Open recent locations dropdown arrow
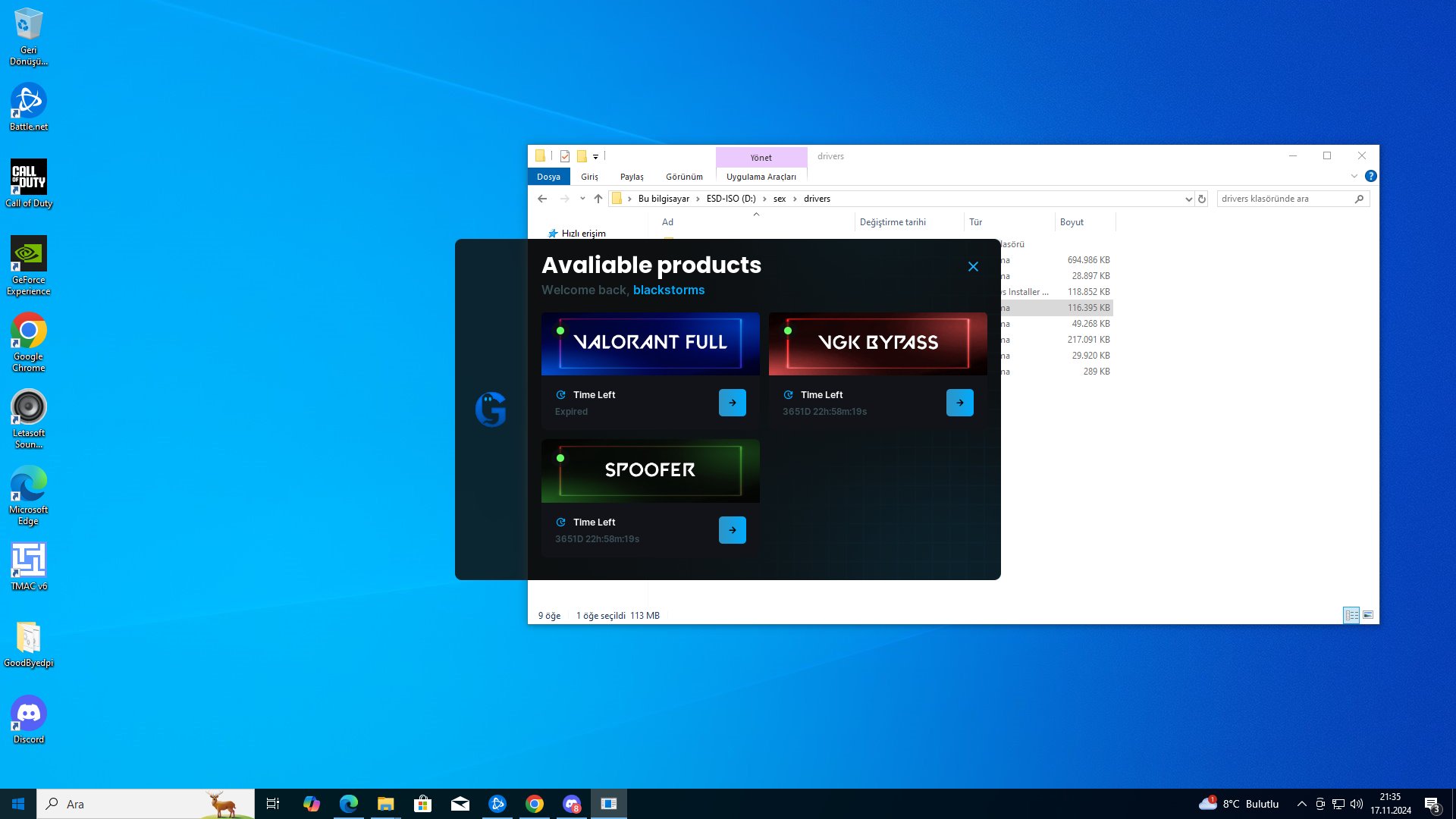Viewport: 1456px width, 819px height. [582, 199]
